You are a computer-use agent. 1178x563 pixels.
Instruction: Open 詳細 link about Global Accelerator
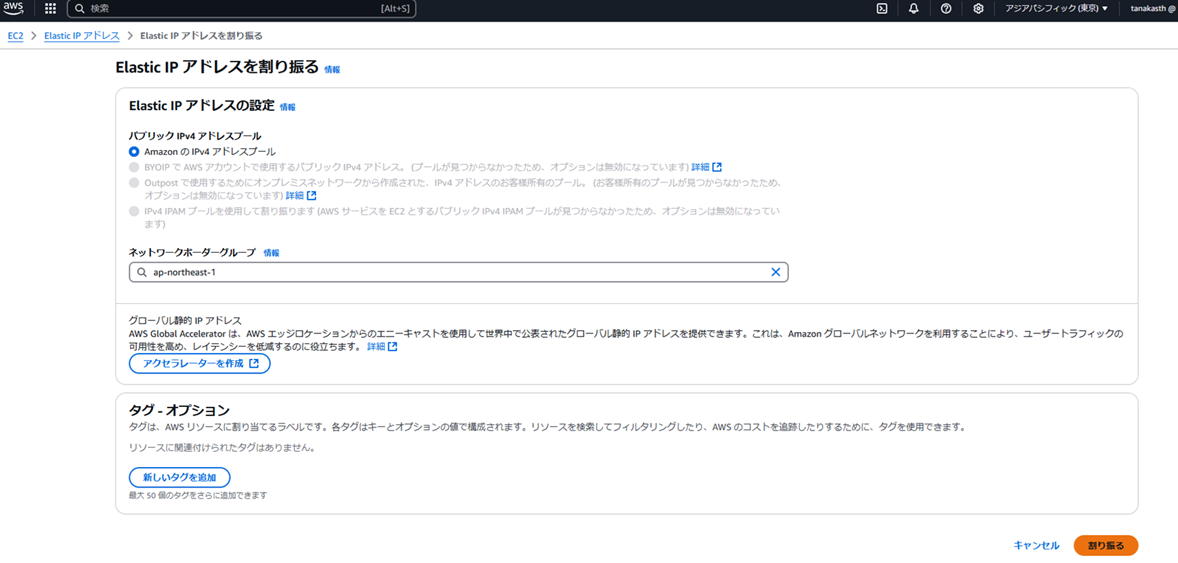coord(382,347)
